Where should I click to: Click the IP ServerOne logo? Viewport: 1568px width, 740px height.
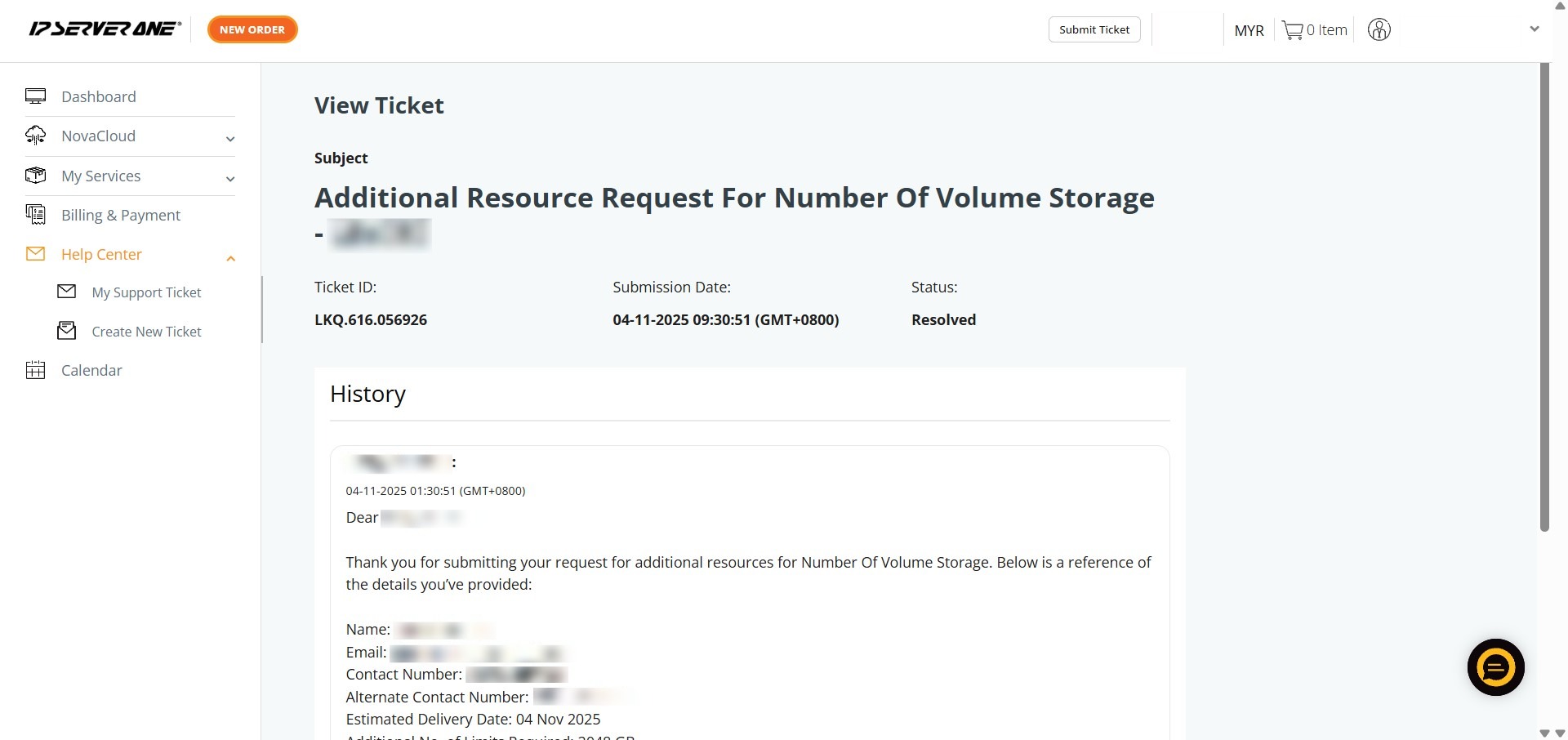pyautogui.click(x=105, y=29)
